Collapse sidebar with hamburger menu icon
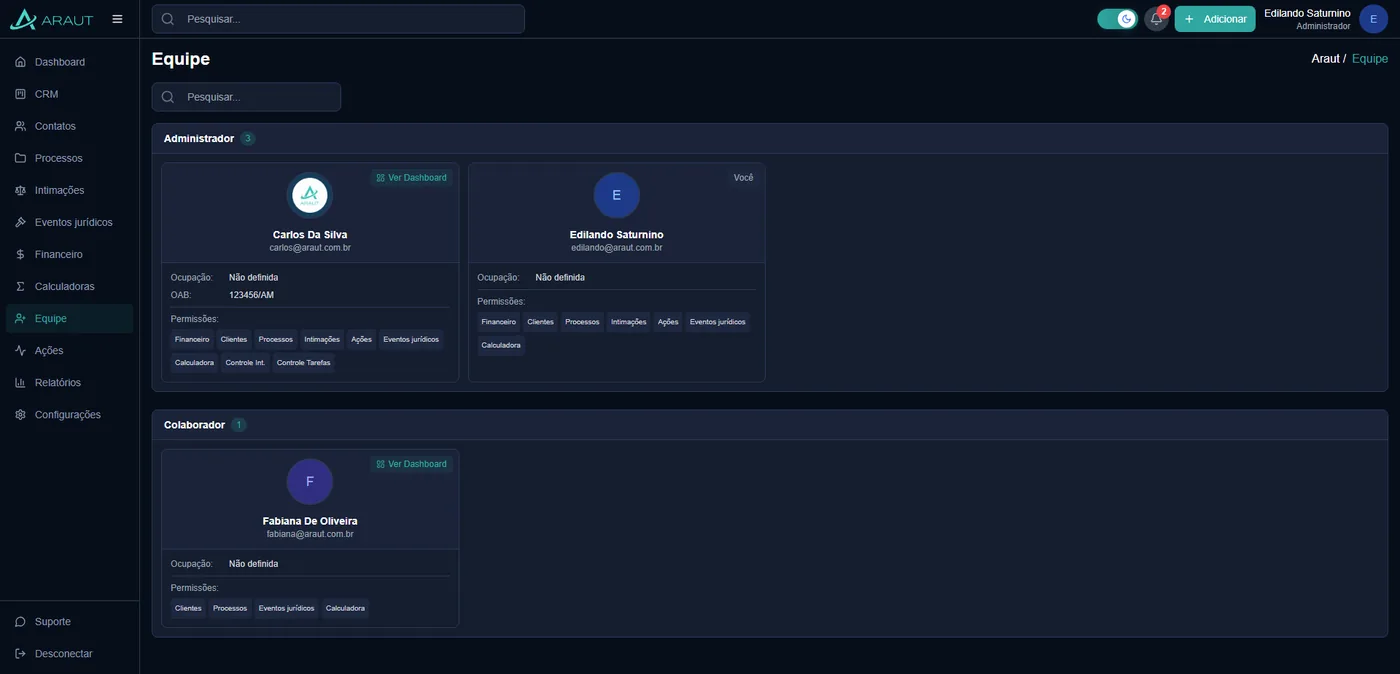Viewport: 1400px width, 674px height. point(118,19)
